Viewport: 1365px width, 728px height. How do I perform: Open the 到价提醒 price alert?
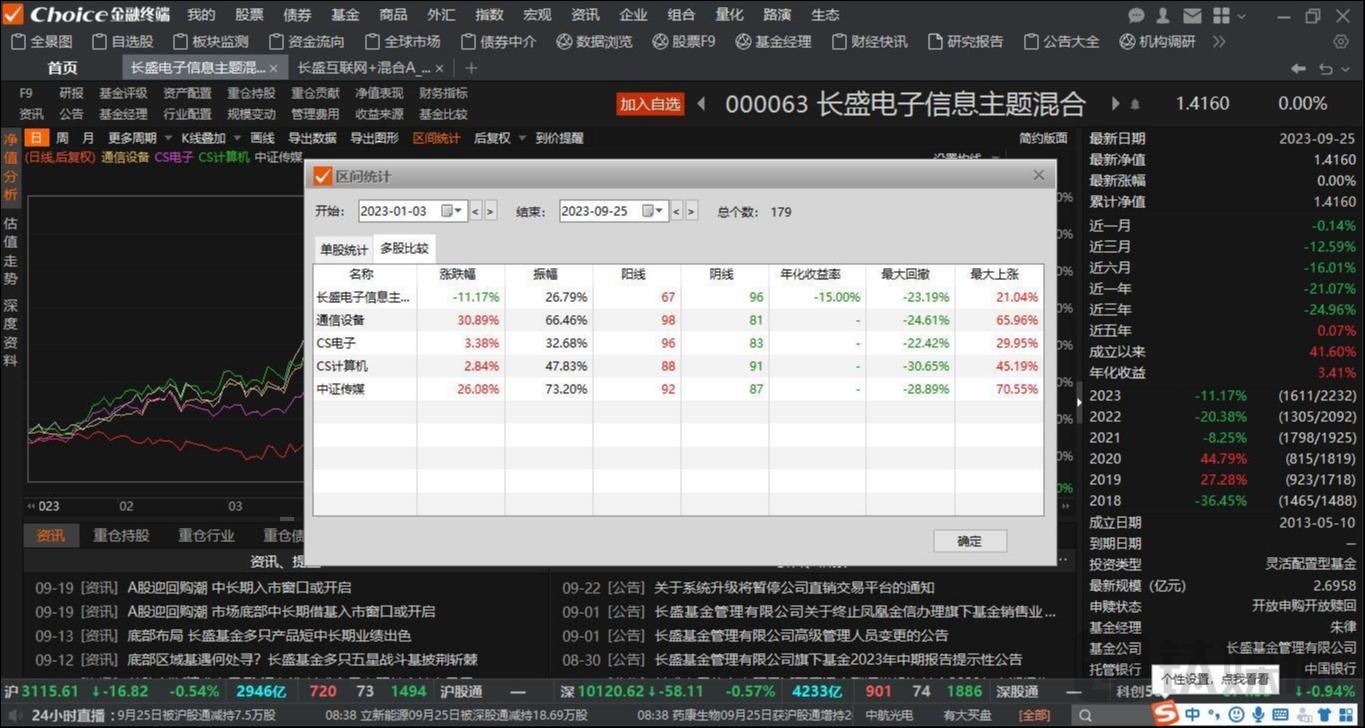click(559, 138)
